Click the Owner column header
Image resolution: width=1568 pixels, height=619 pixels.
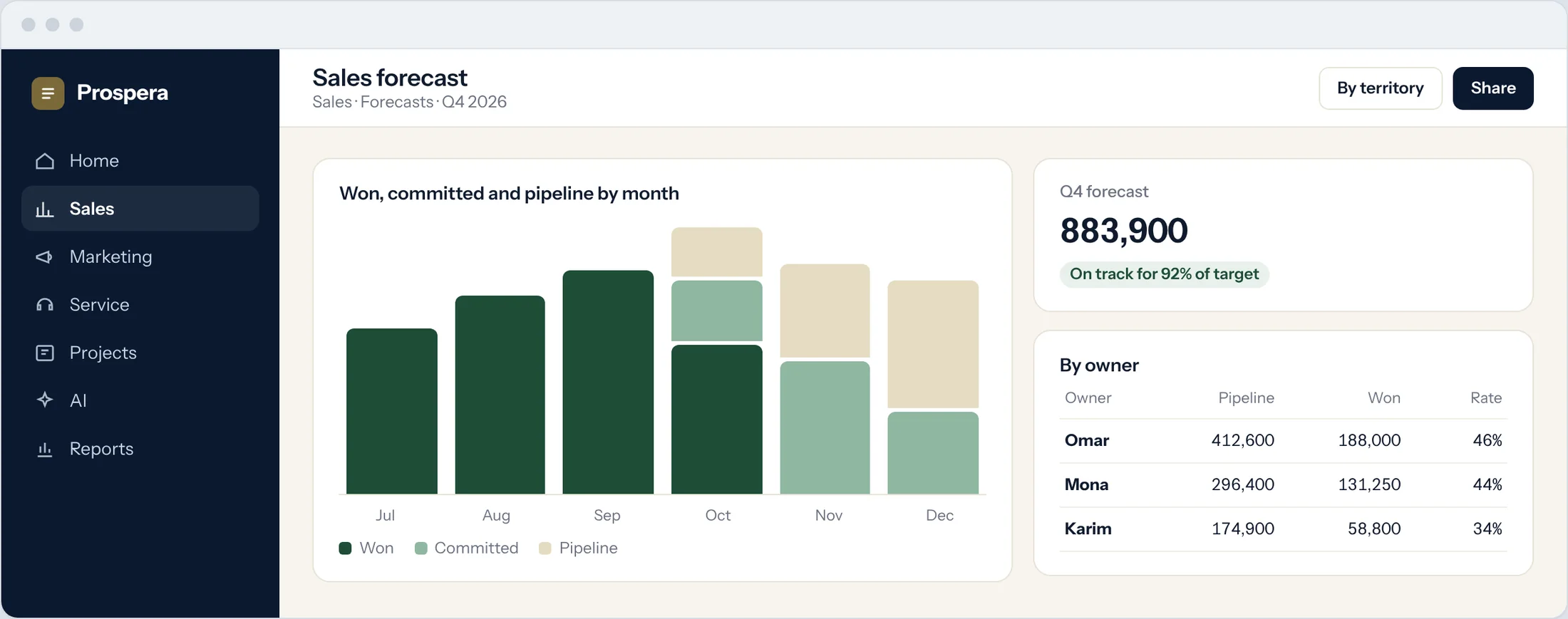pos(1088,398)
